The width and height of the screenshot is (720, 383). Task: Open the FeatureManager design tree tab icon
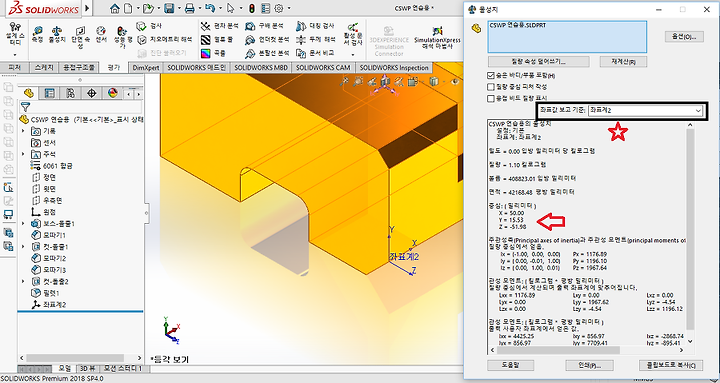tap(29, 93)
